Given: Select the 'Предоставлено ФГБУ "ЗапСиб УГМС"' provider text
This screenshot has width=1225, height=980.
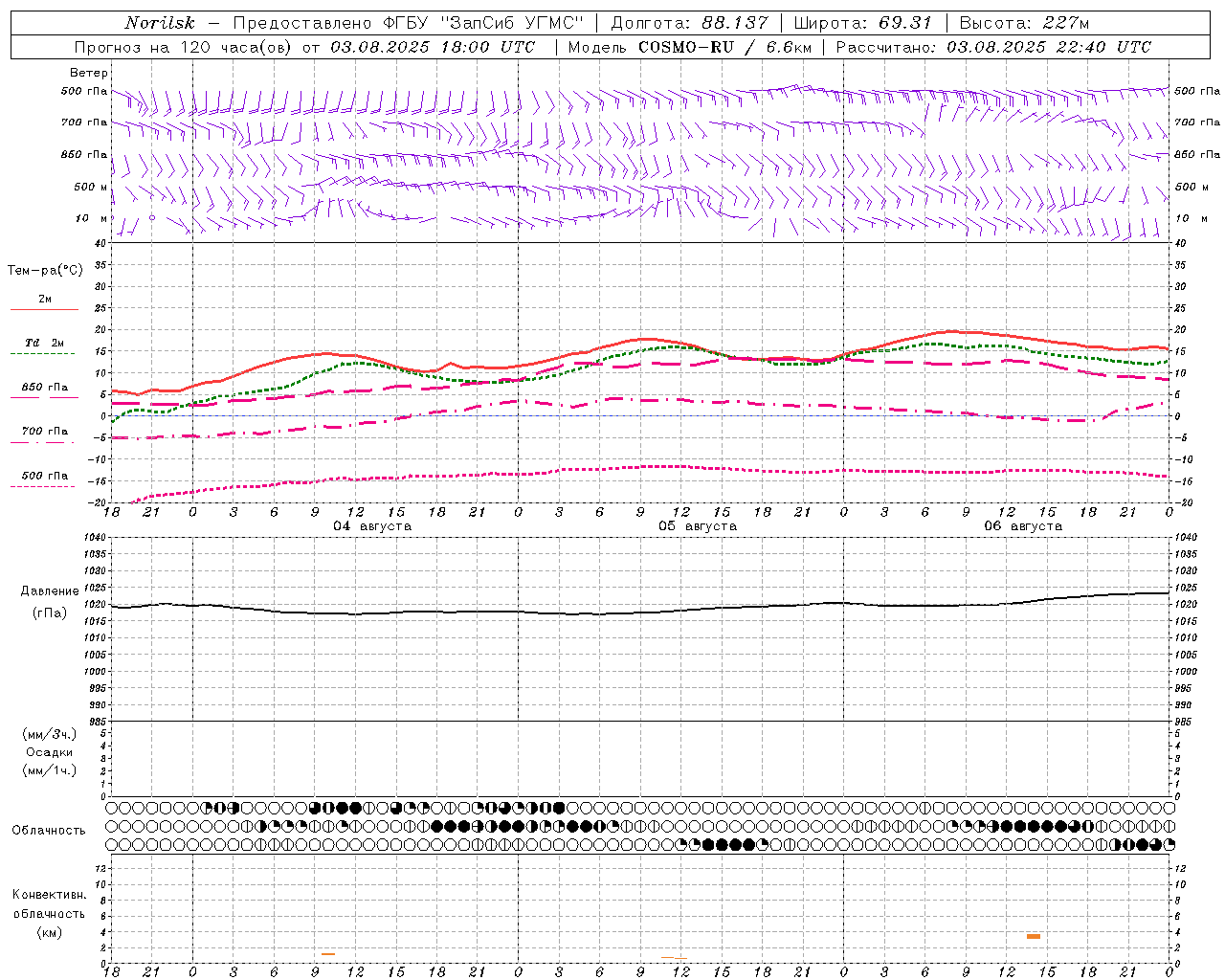Looking at the screenshot, I should tap(409, 23).
